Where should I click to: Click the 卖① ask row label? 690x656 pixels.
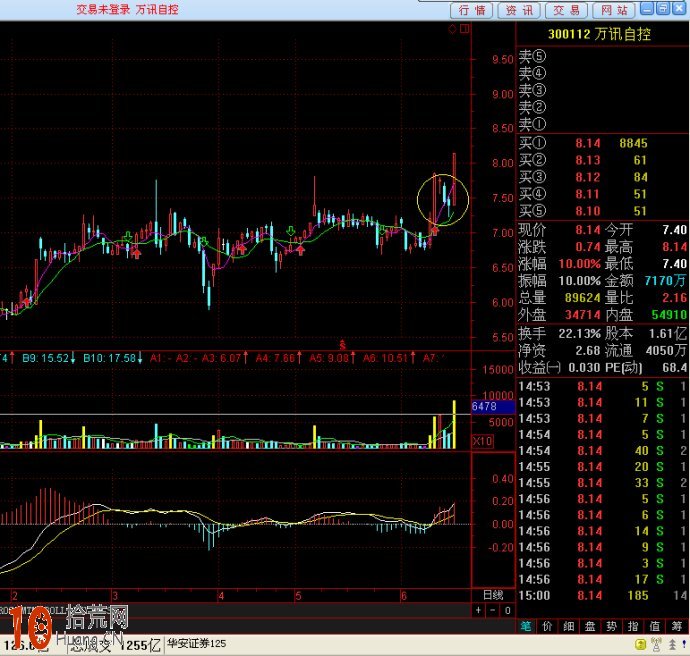pyautogui.click(x=532, y=124)
